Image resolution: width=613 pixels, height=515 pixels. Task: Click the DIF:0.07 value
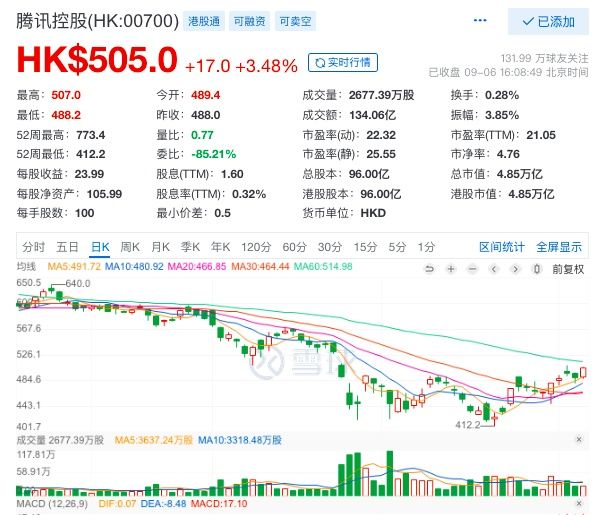117,504
